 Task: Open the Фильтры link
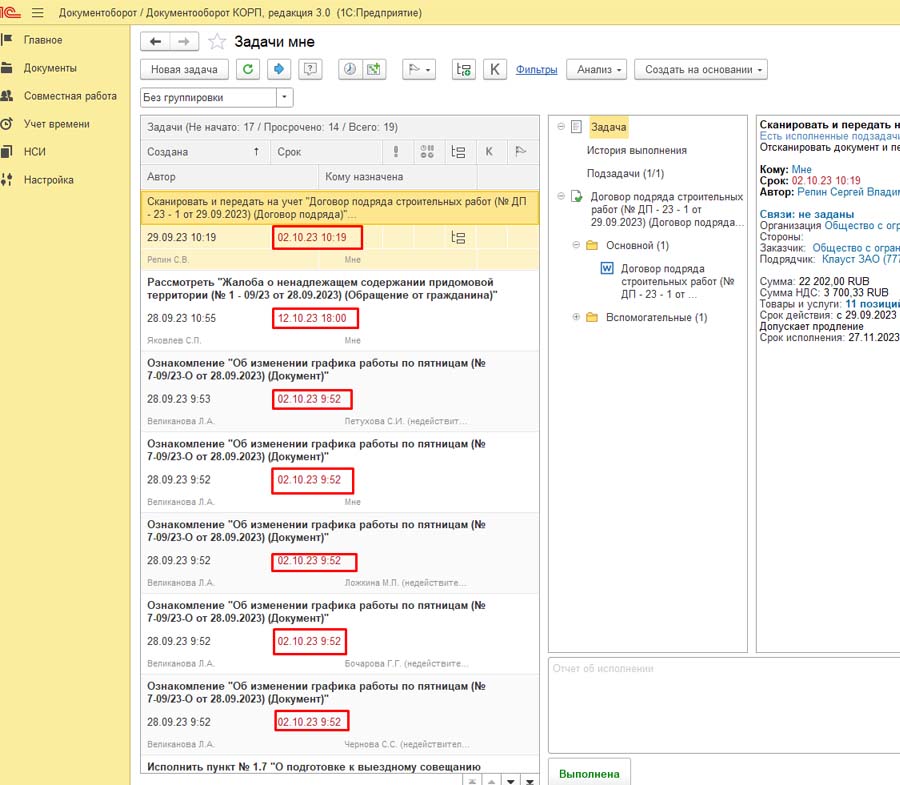(x=537, y=69)
